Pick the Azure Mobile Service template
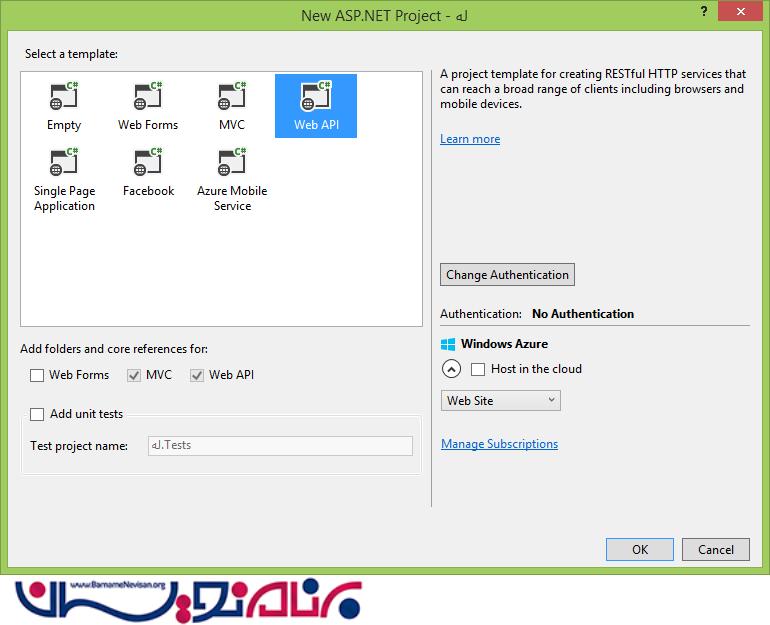 point(232,180)
